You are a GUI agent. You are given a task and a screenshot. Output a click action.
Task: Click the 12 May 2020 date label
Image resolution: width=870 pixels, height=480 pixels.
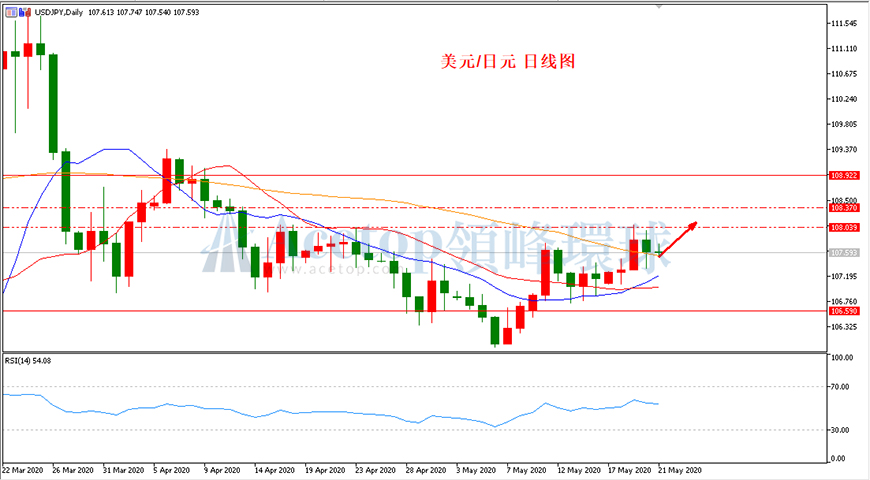[x=579, y=471]
